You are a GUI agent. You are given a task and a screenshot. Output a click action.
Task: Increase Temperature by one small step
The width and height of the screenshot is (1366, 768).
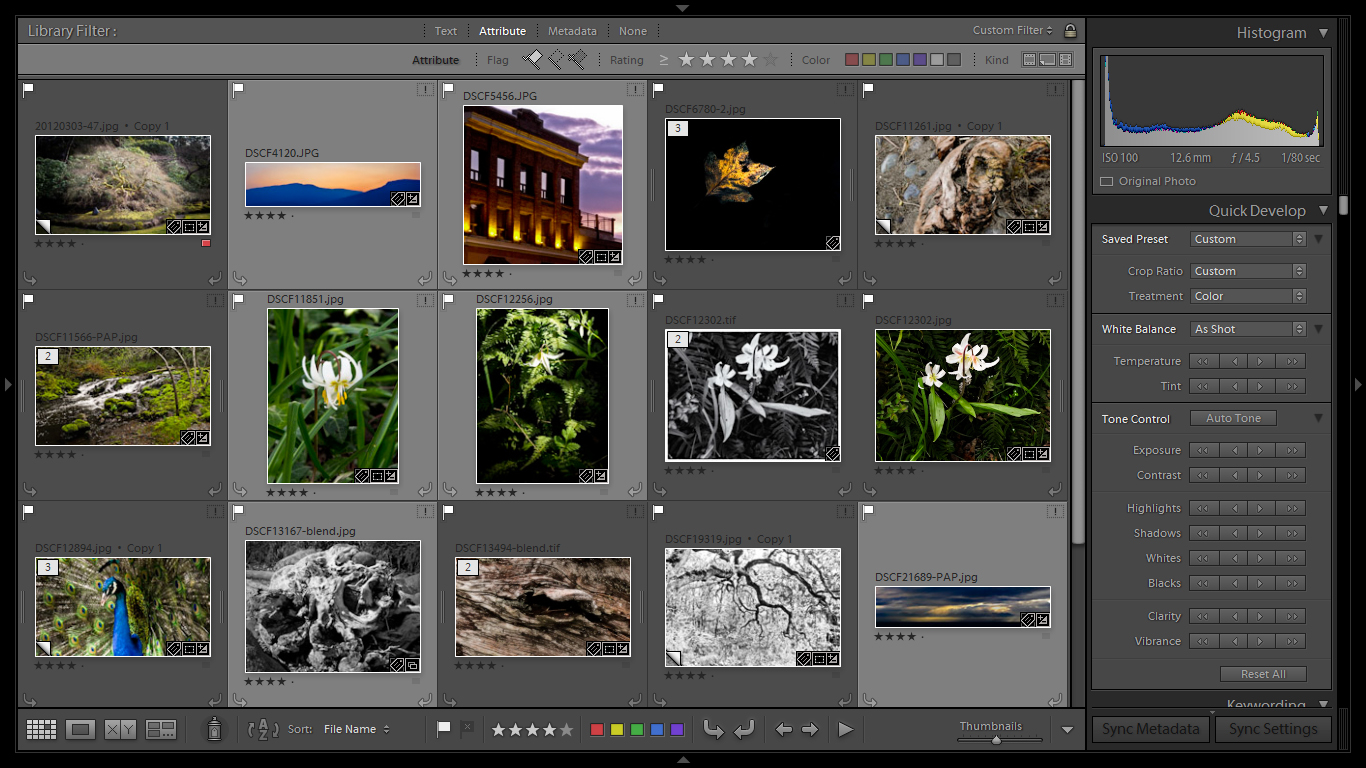(1262, 361)
